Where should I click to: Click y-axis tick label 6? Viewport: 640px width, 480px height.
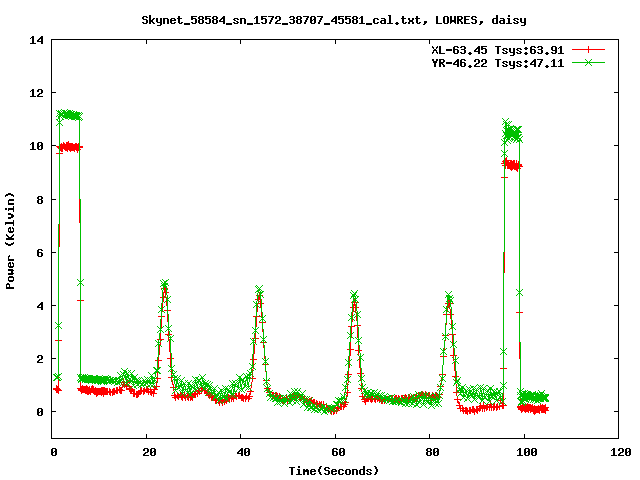pos(40,253)
